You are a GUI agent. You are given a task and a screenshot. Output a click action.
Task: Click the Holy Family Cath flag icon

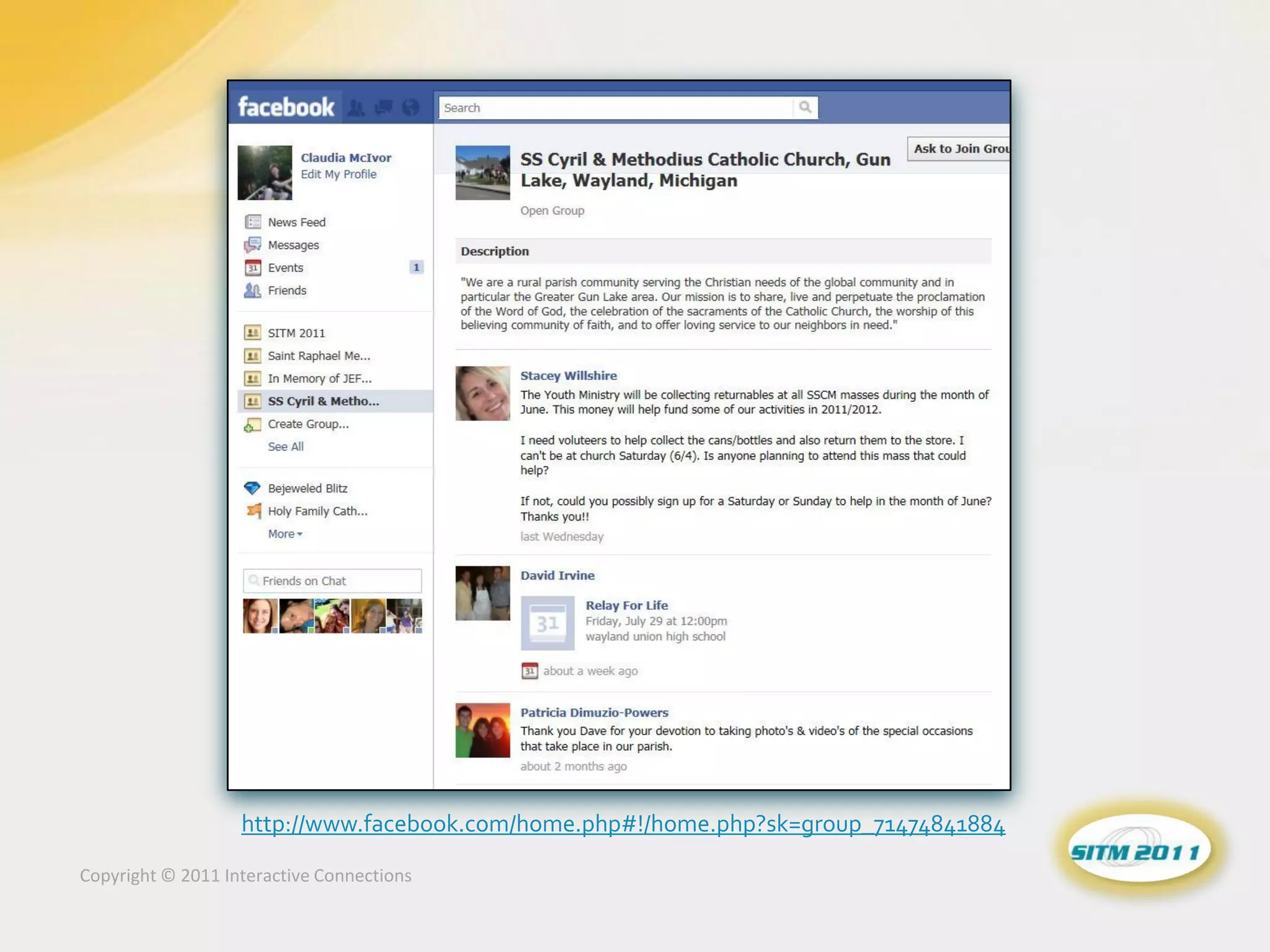pos(254,511)
